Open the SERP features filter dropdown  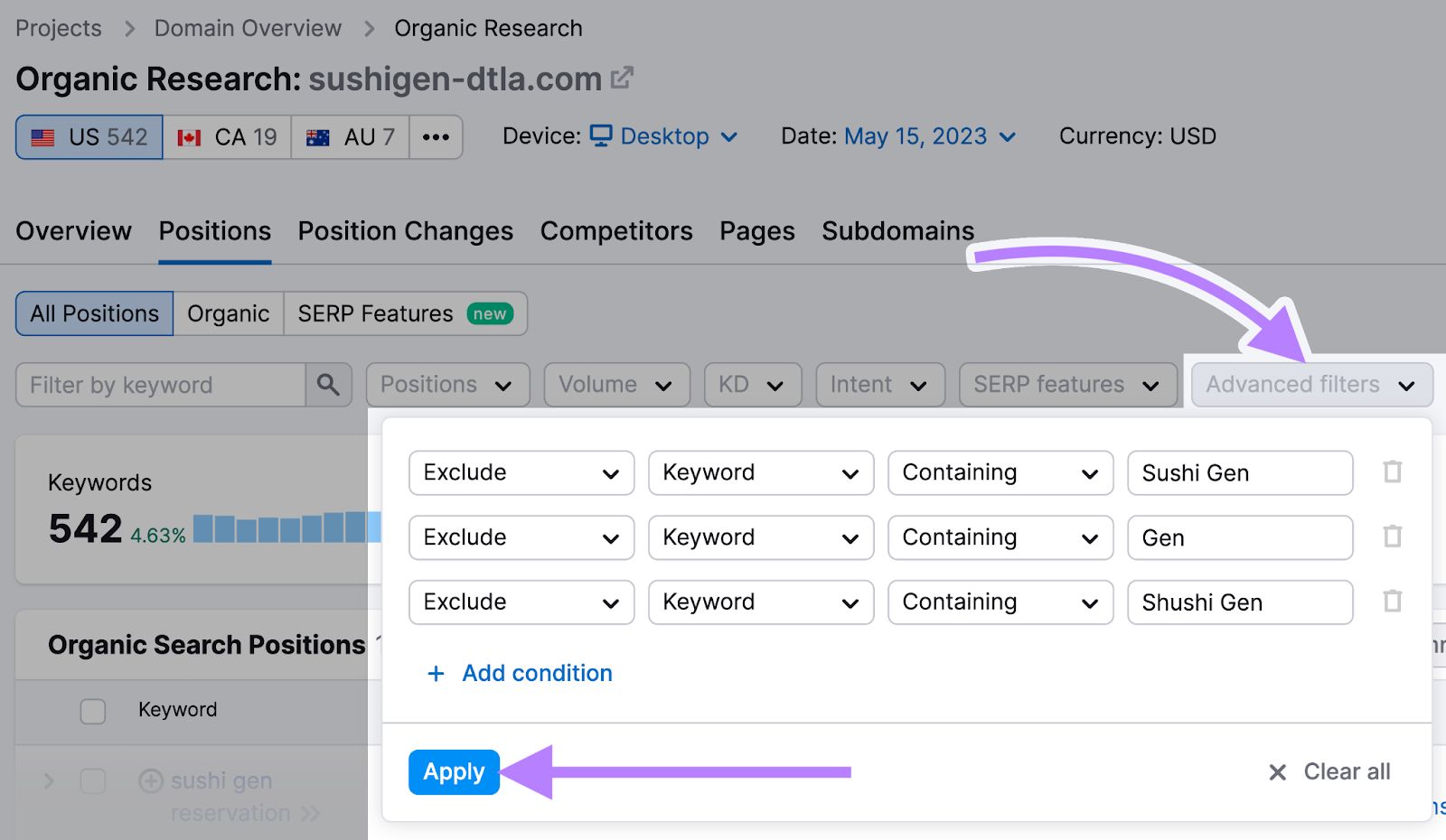click(x=1068, y=385)
